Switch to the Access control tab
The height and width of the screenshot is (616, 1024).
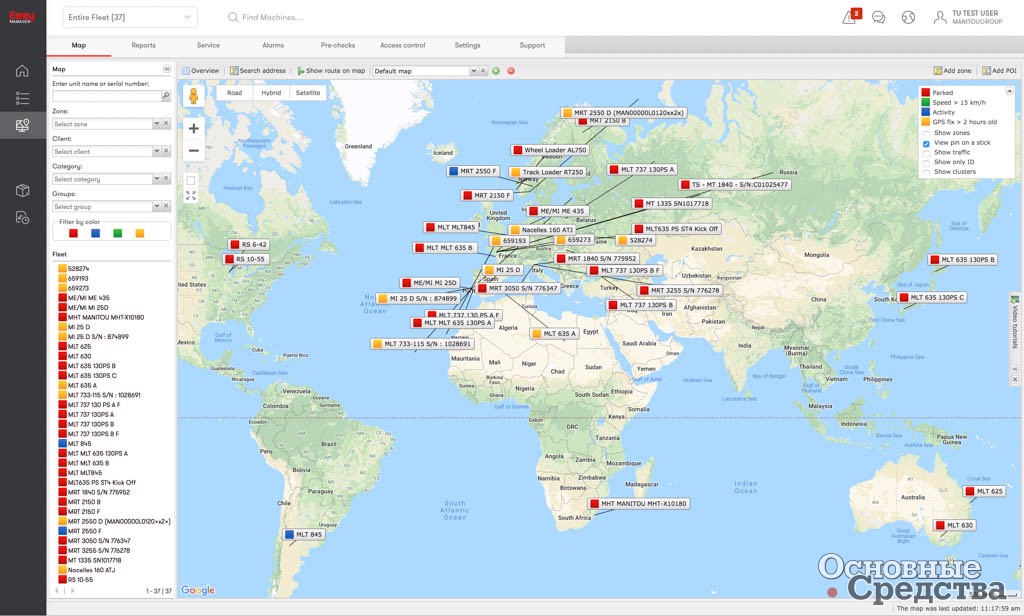[402, 46]
